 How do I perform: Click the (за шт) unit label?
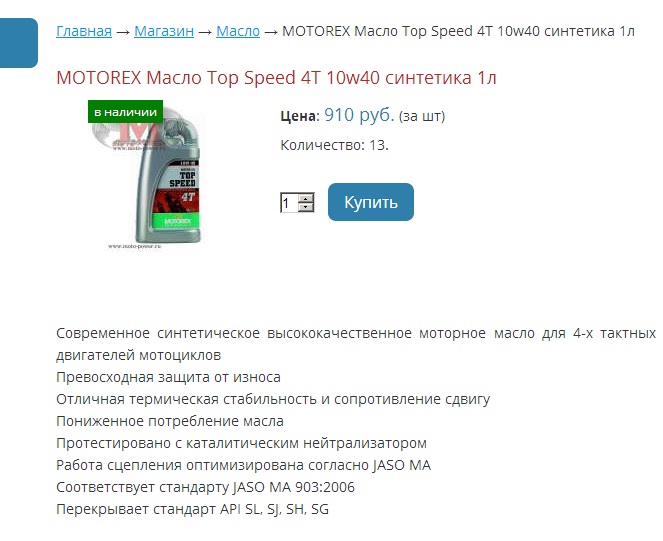click(x=422, y=116)
